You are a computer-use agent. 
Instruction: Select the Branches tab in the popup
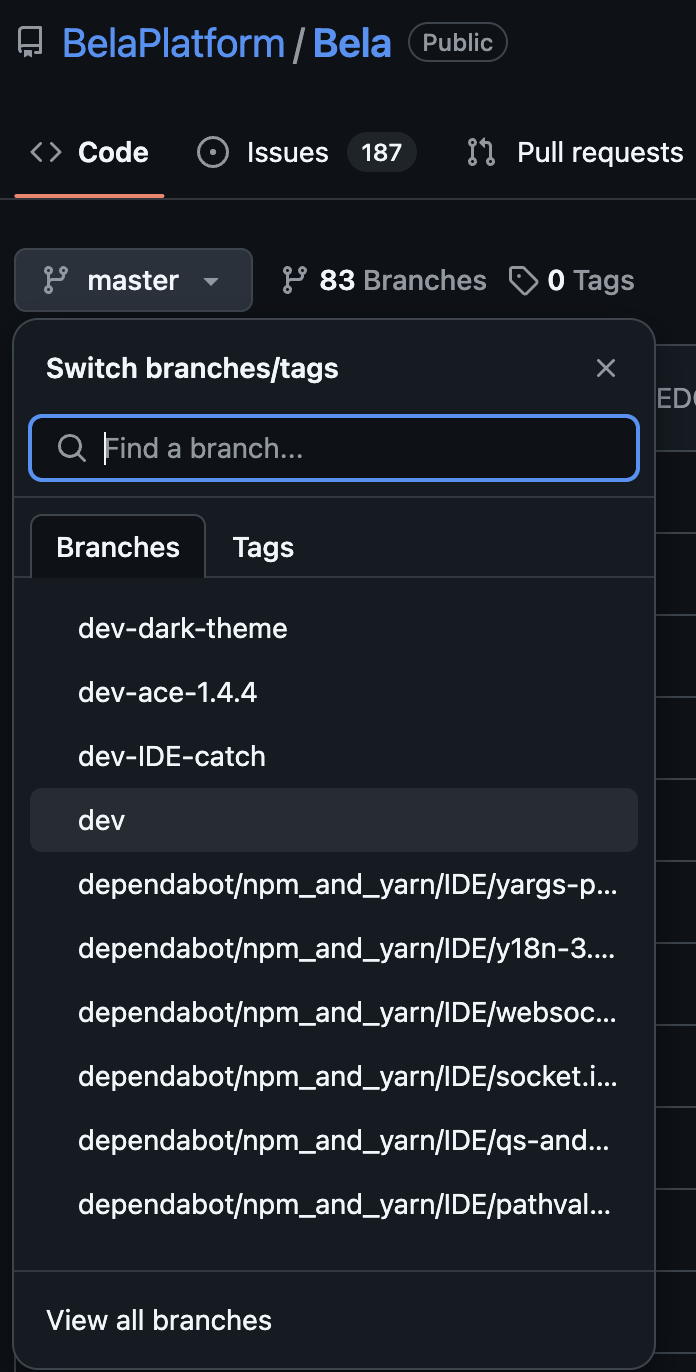(x=118, y=547)
